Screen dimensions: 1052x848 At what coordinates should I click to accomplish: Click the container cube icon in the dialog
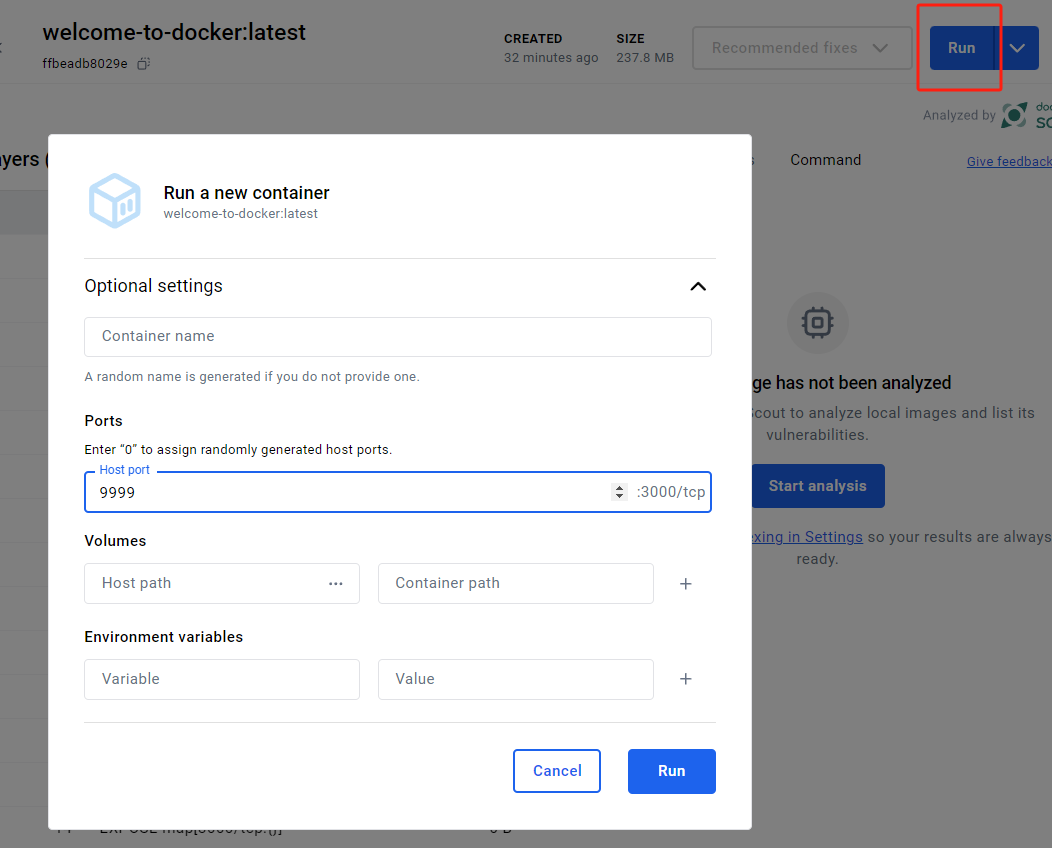(x=115, y=200)
